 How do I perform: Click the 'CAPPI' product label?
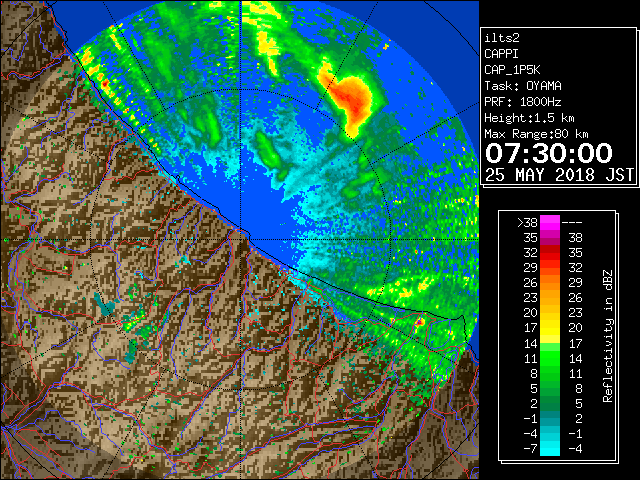[x=501, y=54]
